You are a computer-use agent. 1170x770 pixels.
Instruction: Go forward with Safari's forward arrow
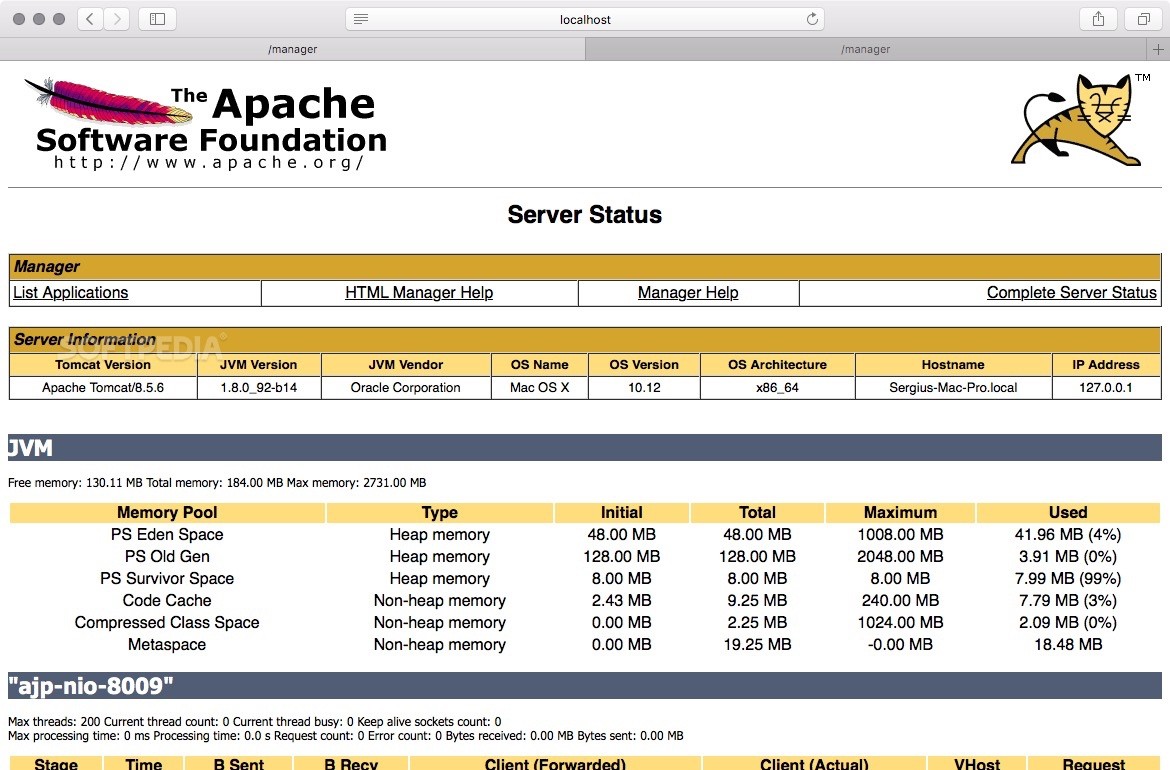click(x=117, y=19)
